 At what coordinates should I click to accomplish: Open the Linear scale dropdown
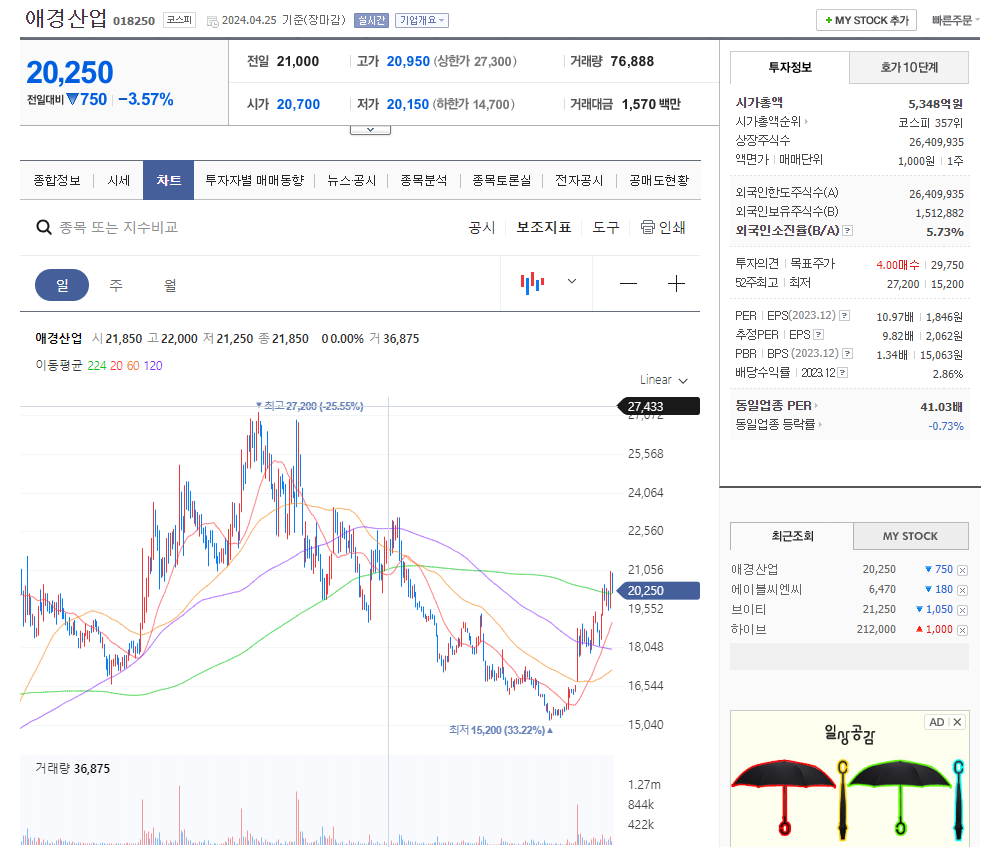[662, 380]
